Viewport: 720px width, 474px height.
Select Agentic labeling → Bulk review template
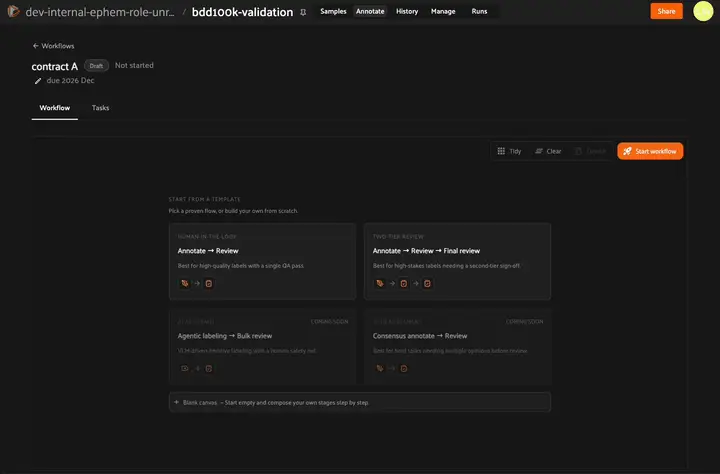tap(262, 346)
